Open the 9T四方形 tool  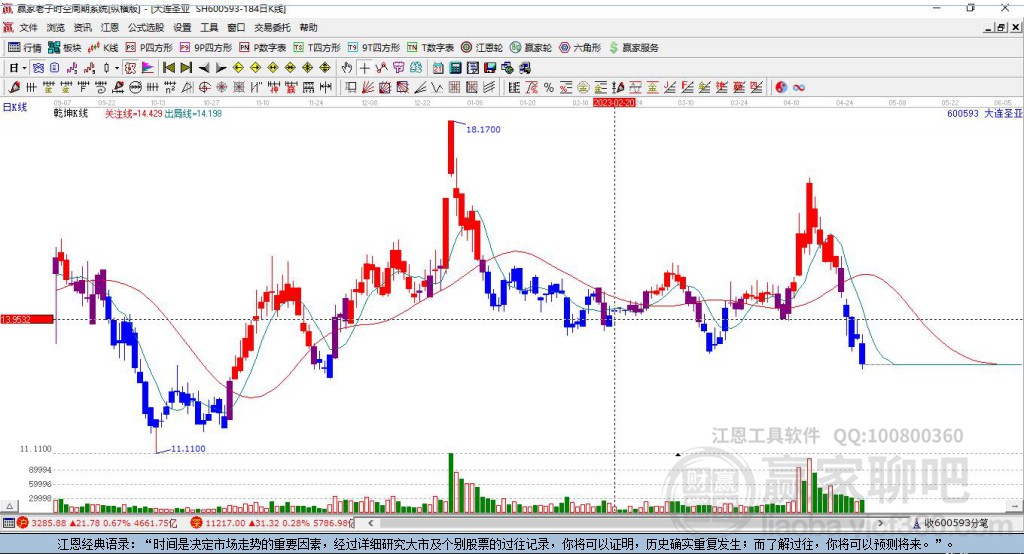(x=374, y=48)
